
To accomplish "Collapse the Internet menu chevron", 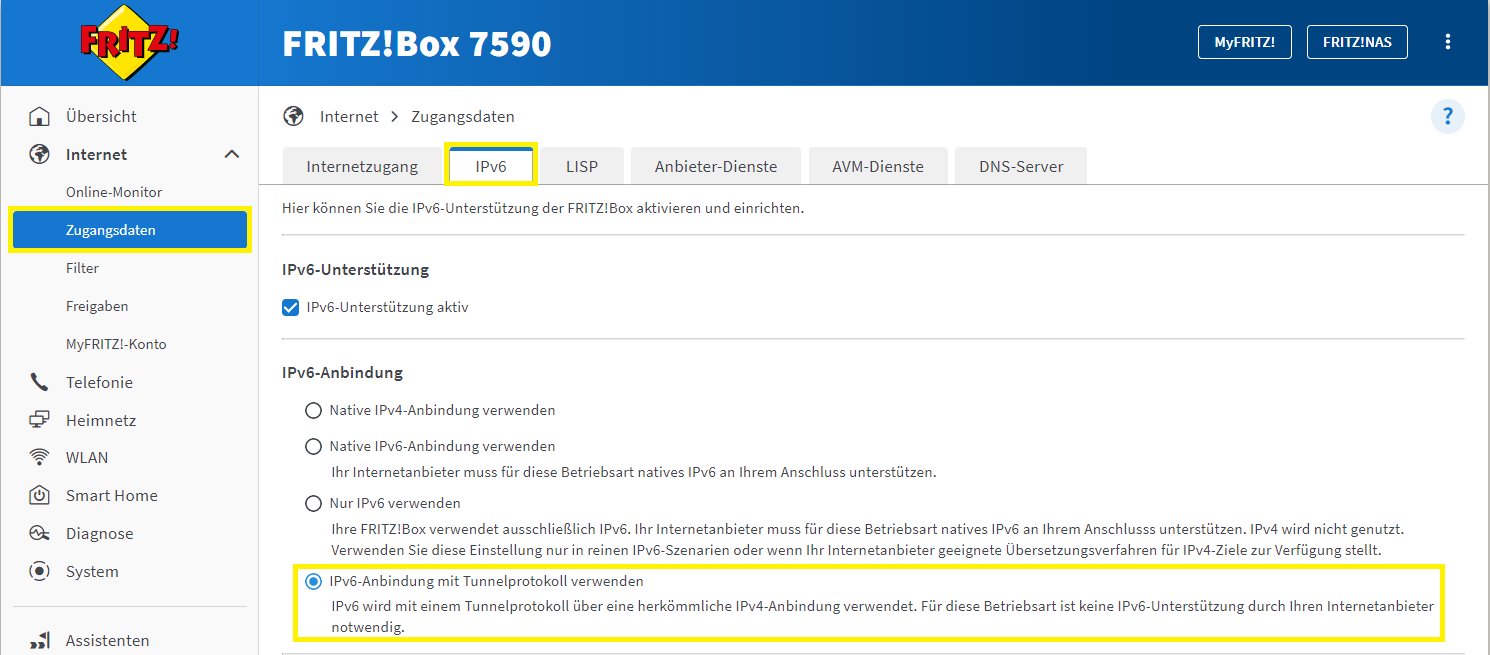I will (x=231, y=154).
